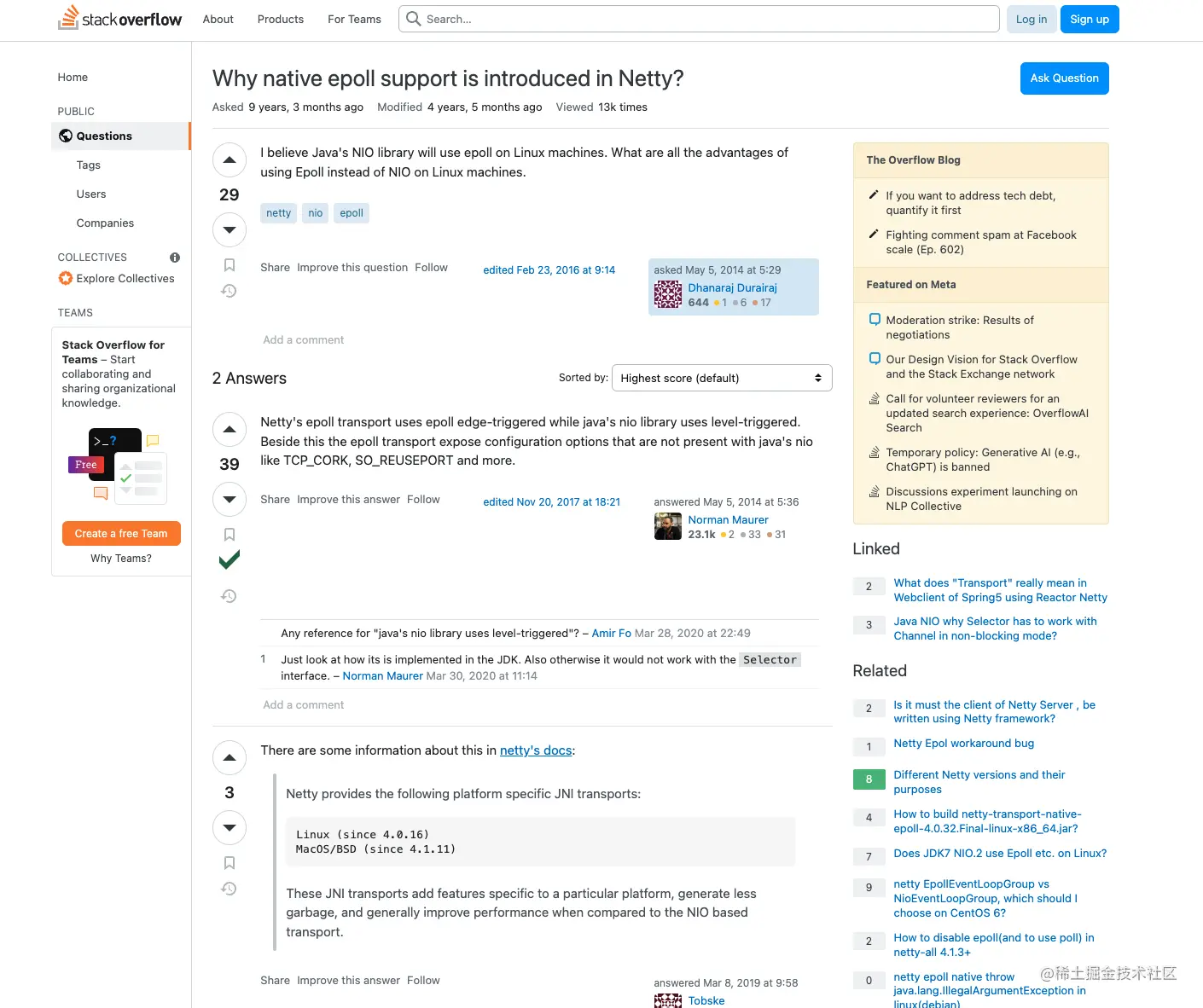Open the Why Teams? link
The image size is (1203, 1008).
coord(121,559)
